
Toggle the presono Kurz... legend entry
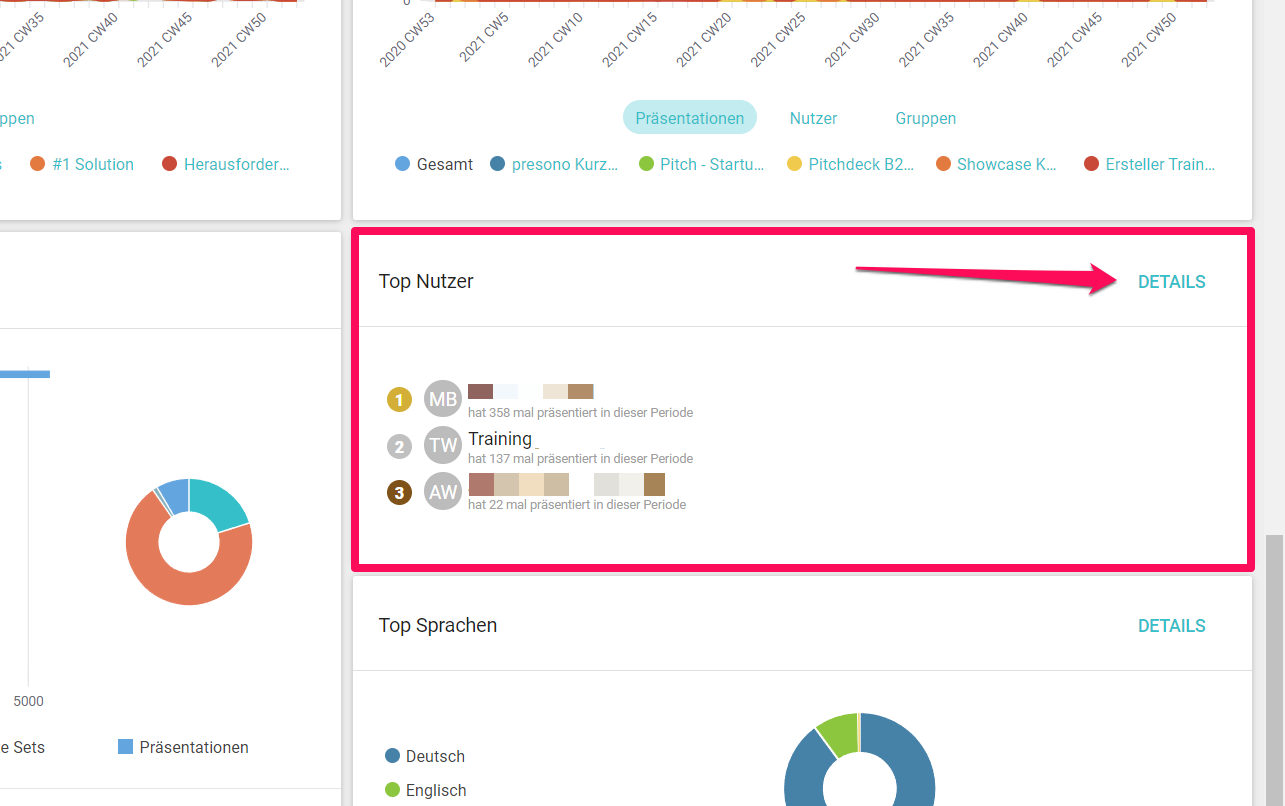(553, 164)
